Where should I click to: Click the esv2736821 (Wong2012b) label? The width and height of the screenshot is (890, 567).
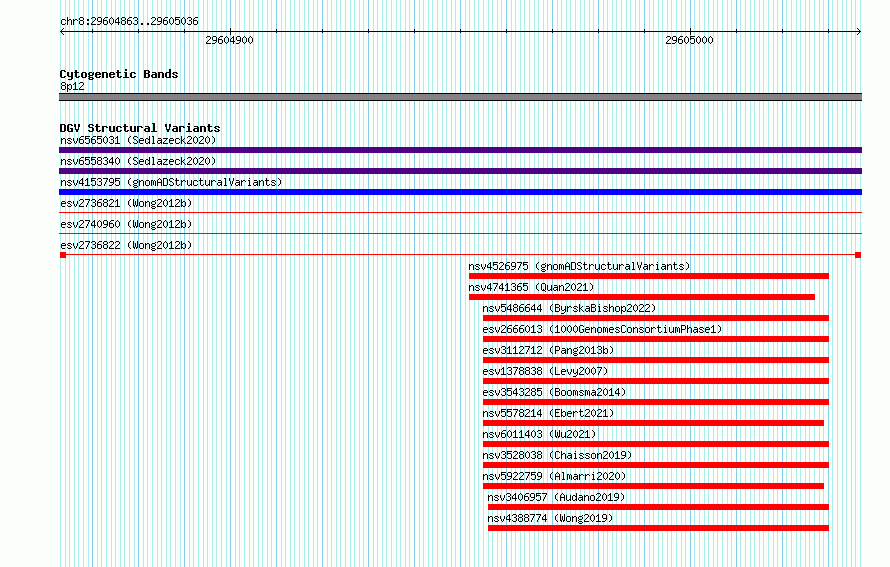(126, 203)
